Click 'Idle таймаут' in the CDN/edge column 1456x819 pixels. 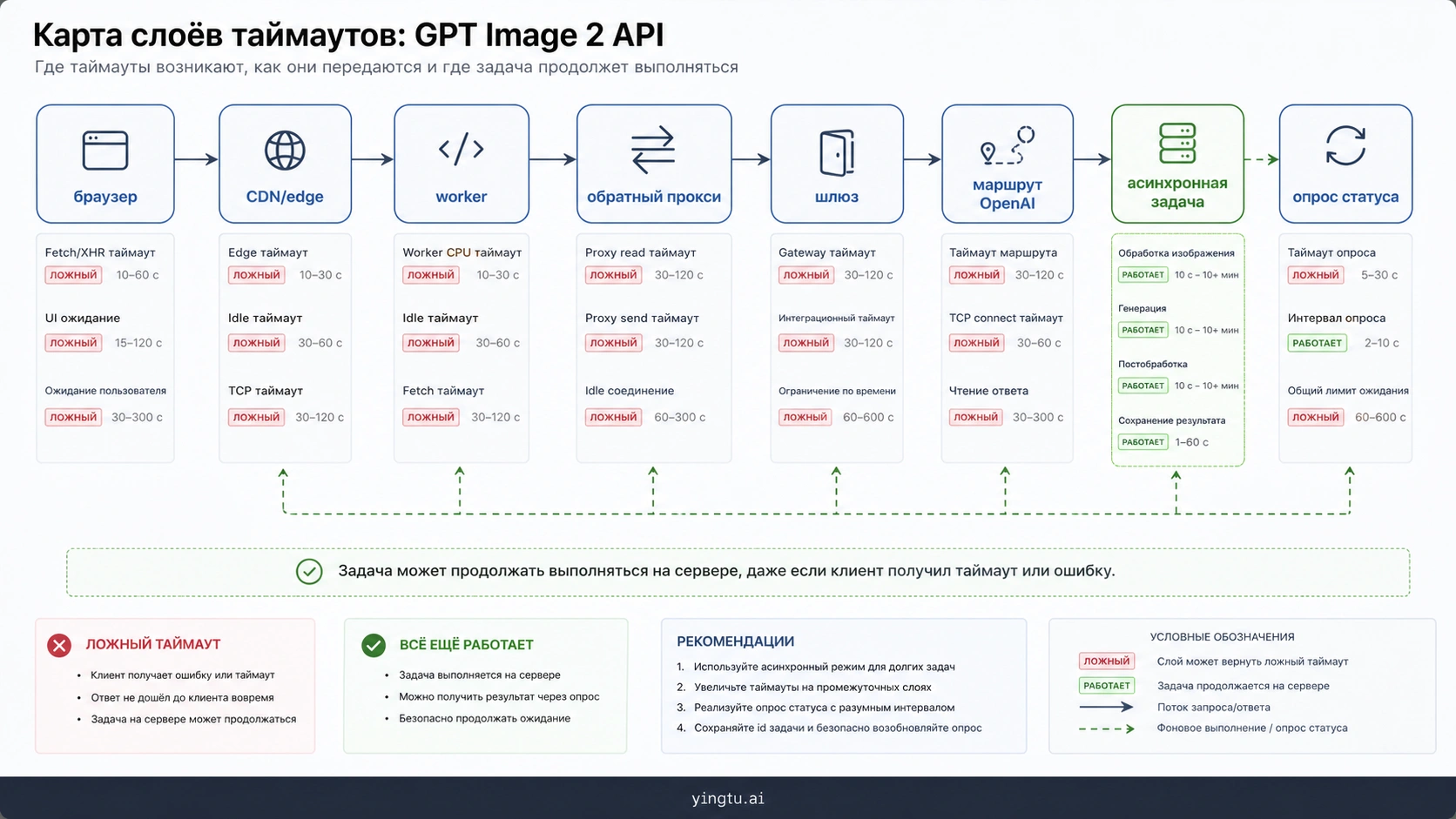pos(265,319)
